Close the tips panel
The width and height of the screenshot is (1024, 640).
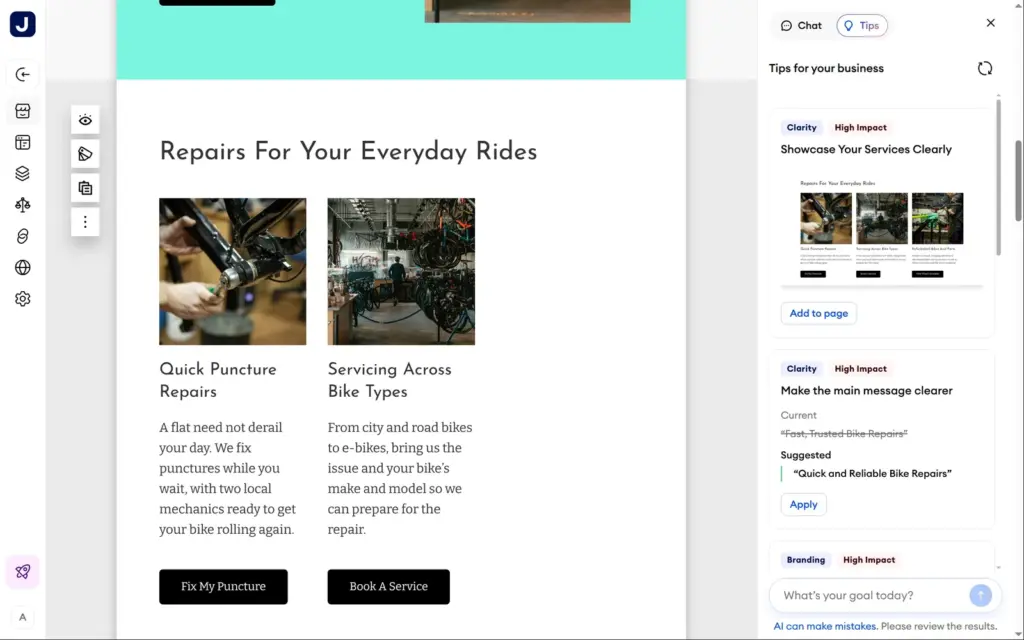point(991,23)
